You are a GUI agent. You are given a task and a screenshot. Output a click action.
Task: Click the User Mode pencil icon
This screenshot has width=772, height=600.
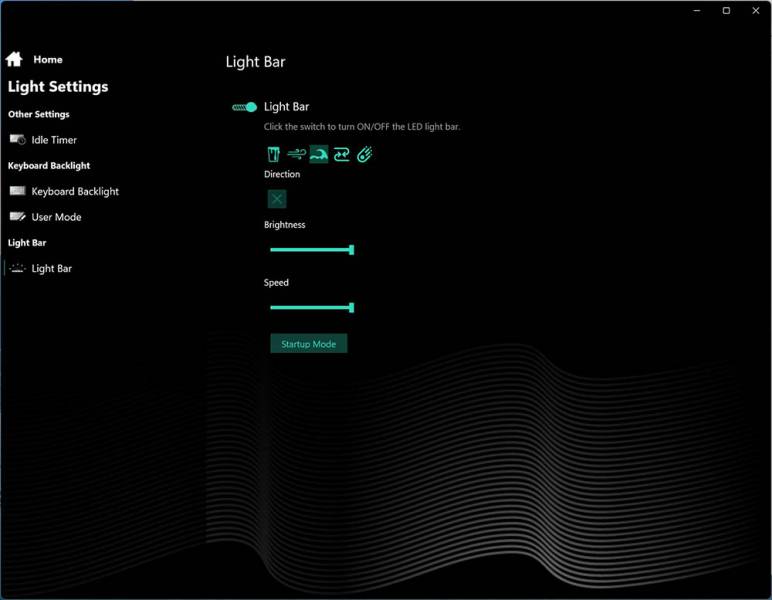tap(17, 217)
